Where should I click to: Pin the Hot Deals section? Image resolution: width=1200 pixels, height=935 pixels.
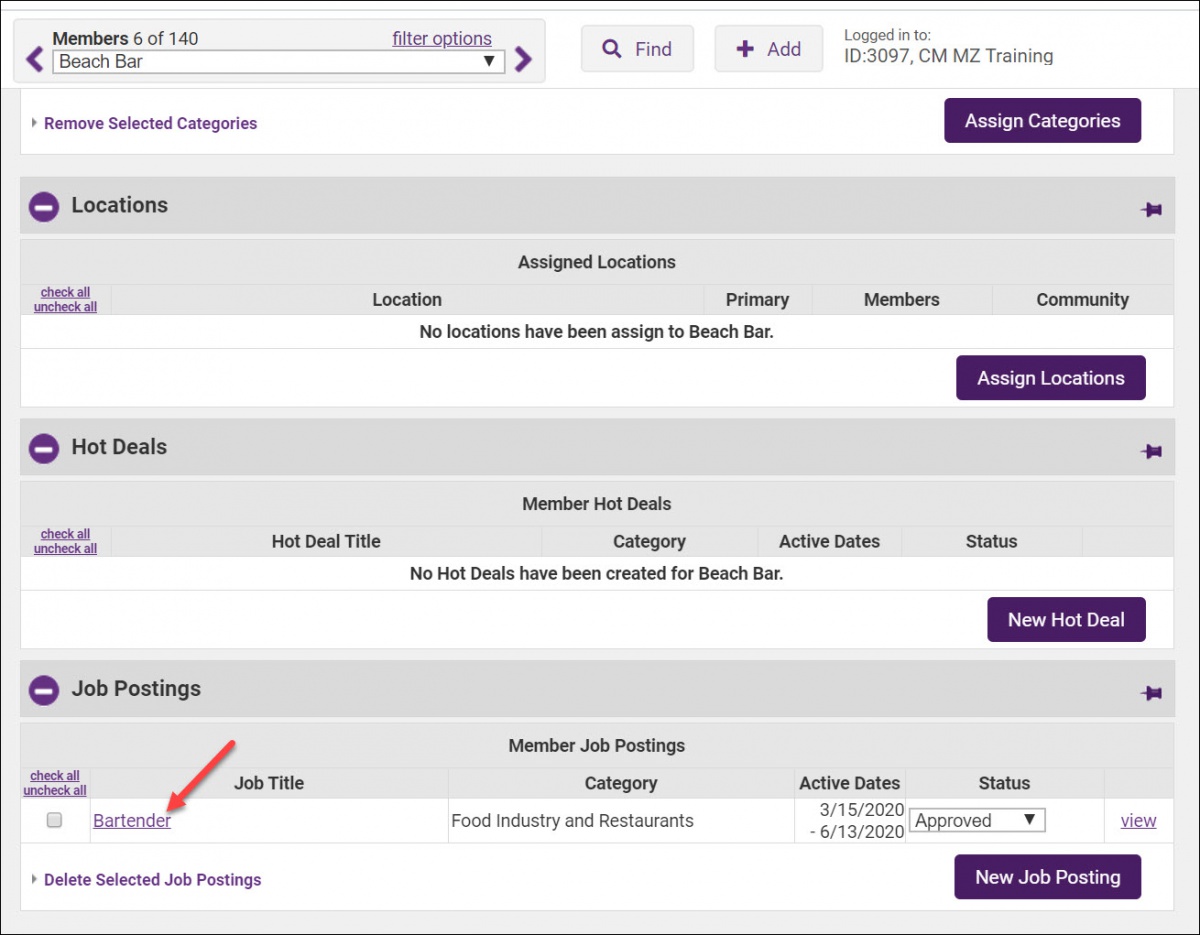pos(1151,451)
